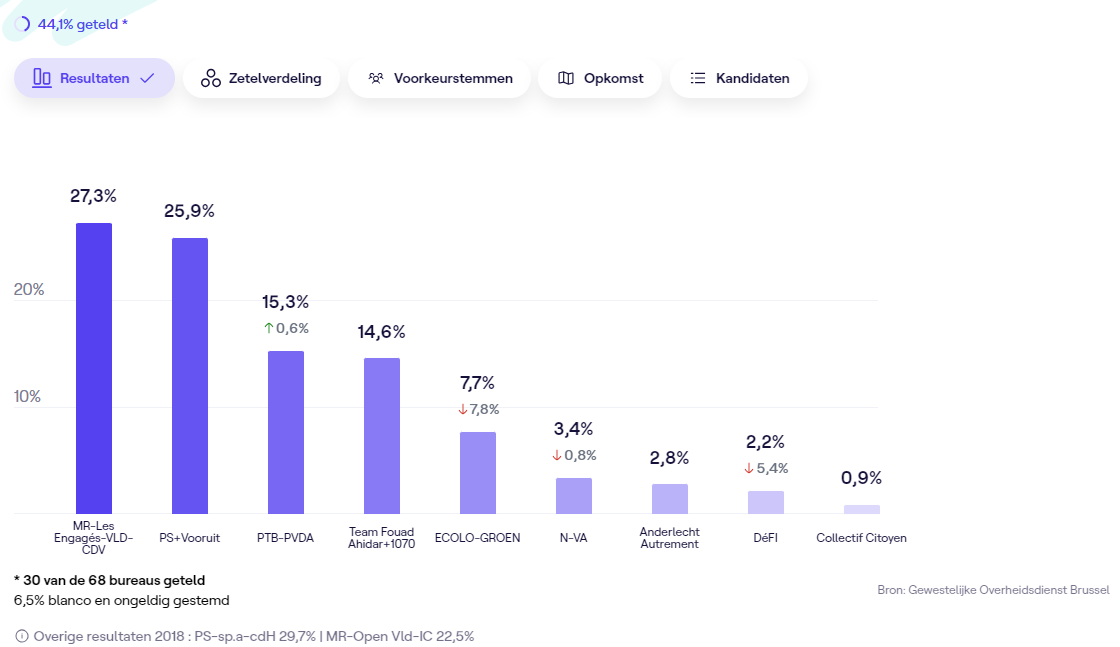Click the map icon in Opkomst tab
The width and height of the screenshot is (1120, 647).
point(566,78)
